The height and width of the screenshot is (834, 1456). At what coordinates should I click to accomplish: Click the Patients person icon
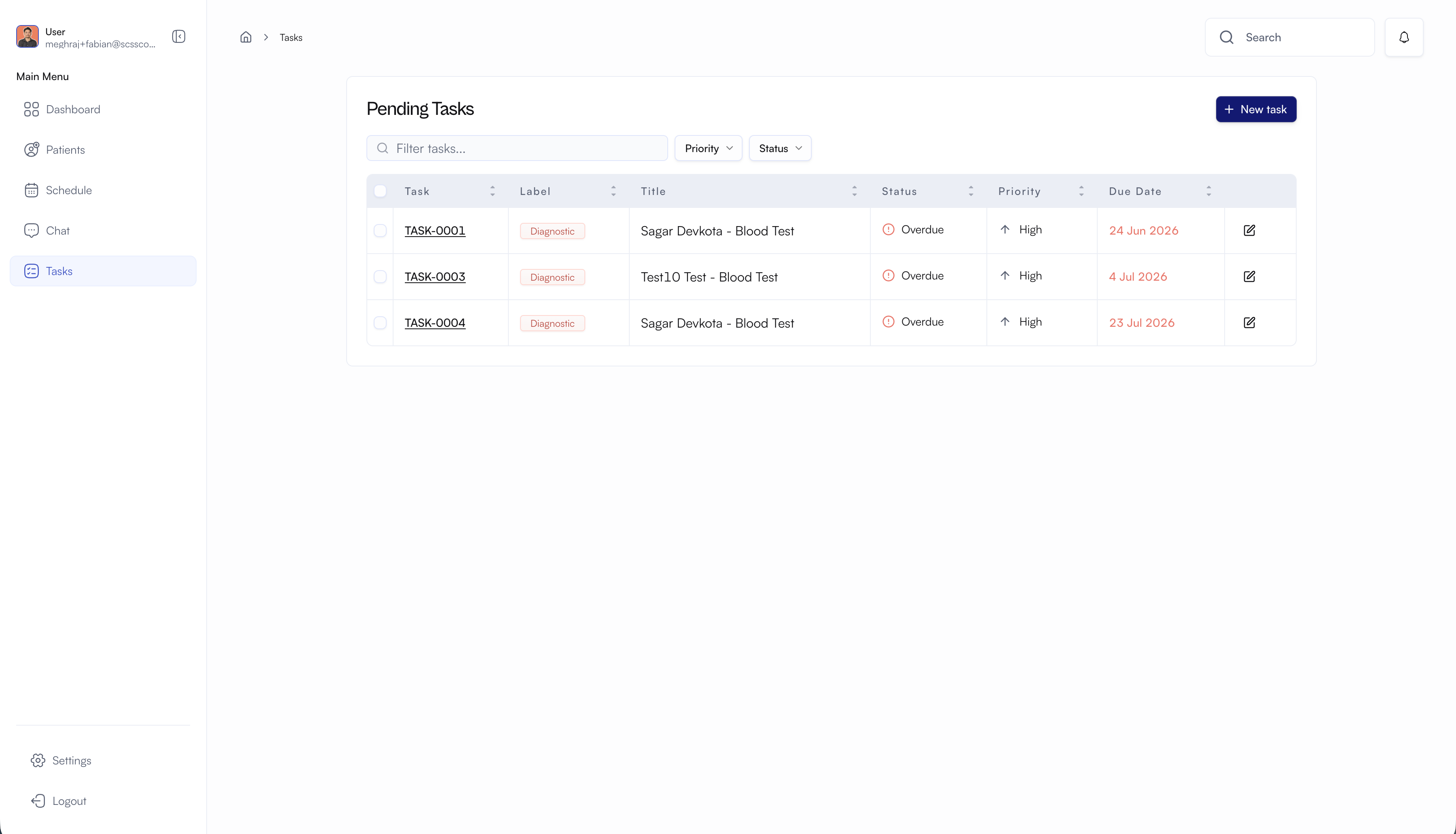[x=32, y=150]
